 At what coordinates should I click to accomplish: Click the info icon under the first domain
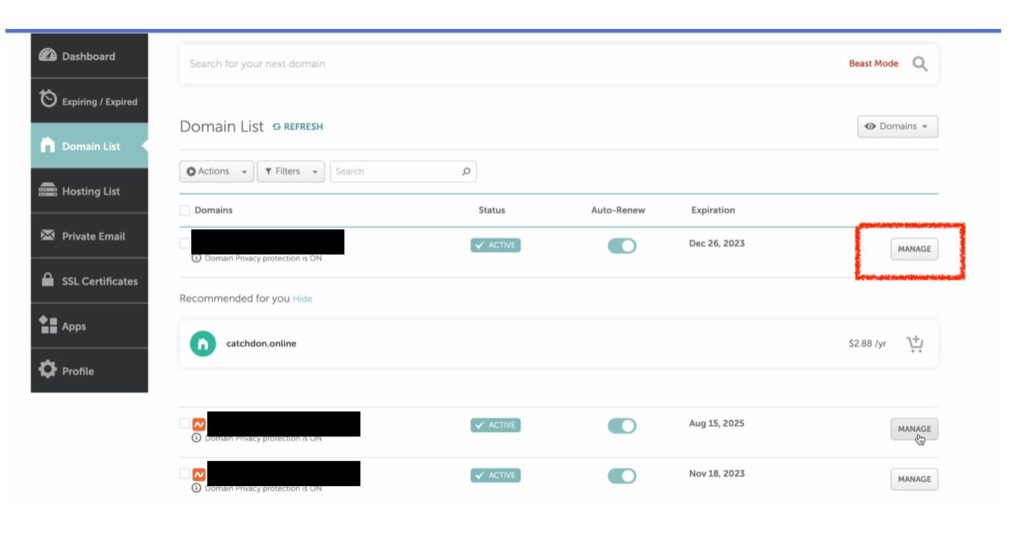point(196,258)
